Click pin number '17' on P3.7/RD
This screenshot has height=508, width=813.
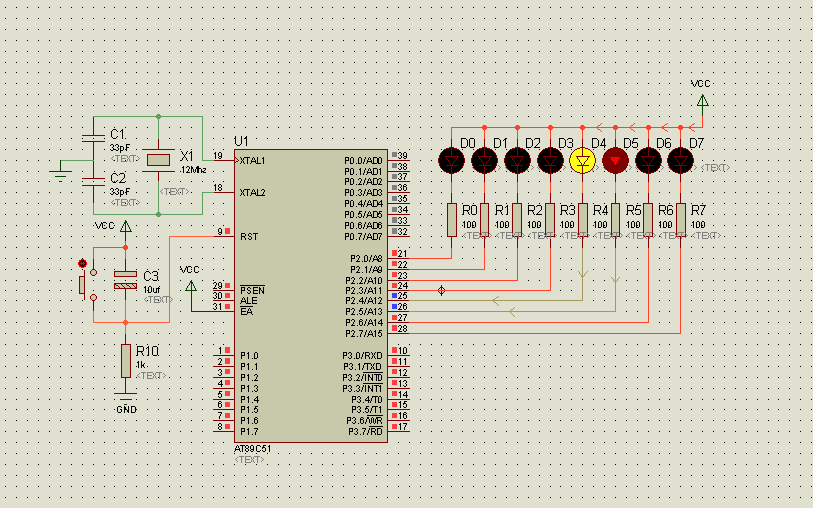point(403,427)
